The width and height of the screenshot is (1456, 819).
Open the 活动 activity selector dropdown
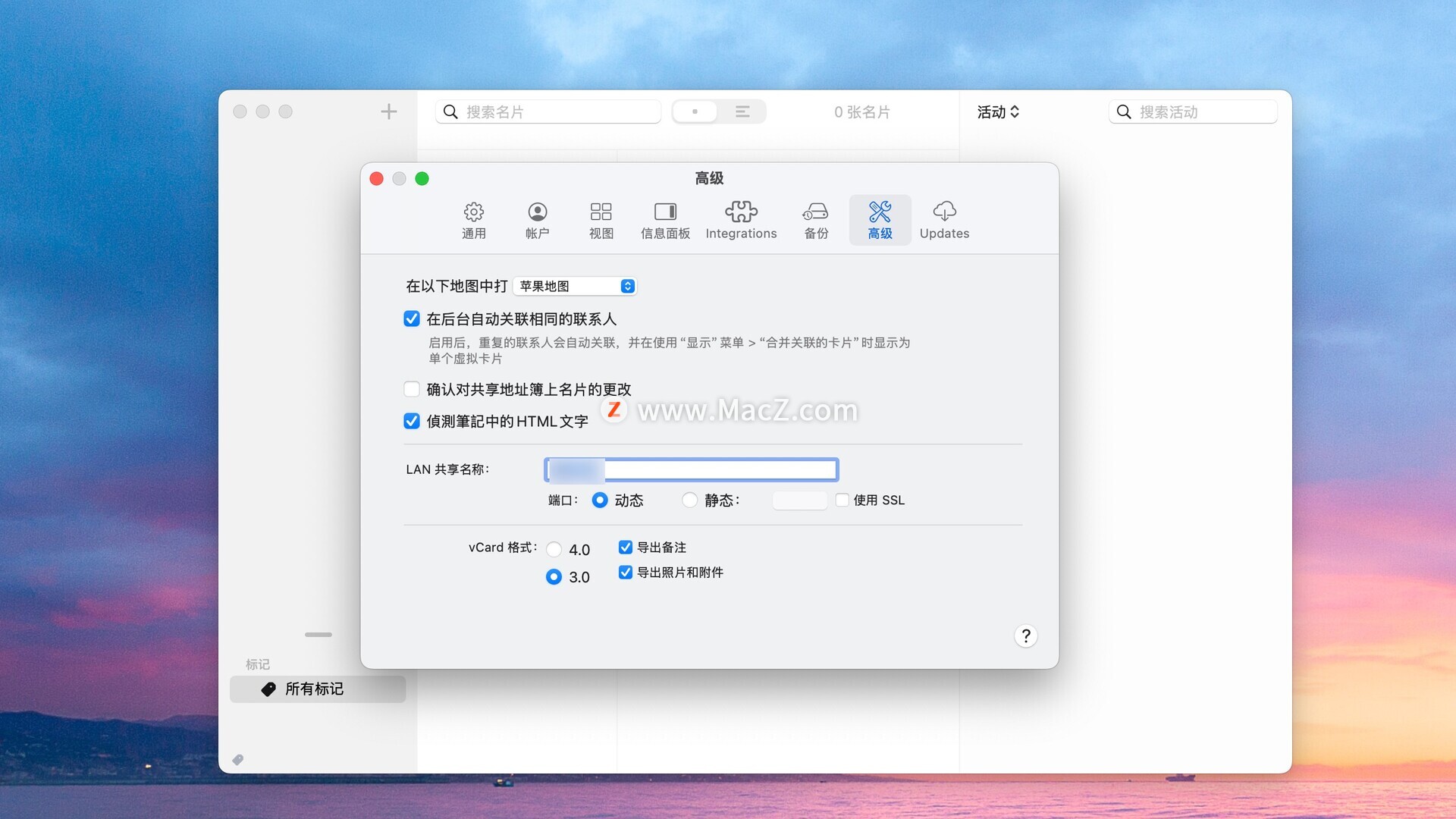point(997,111)
